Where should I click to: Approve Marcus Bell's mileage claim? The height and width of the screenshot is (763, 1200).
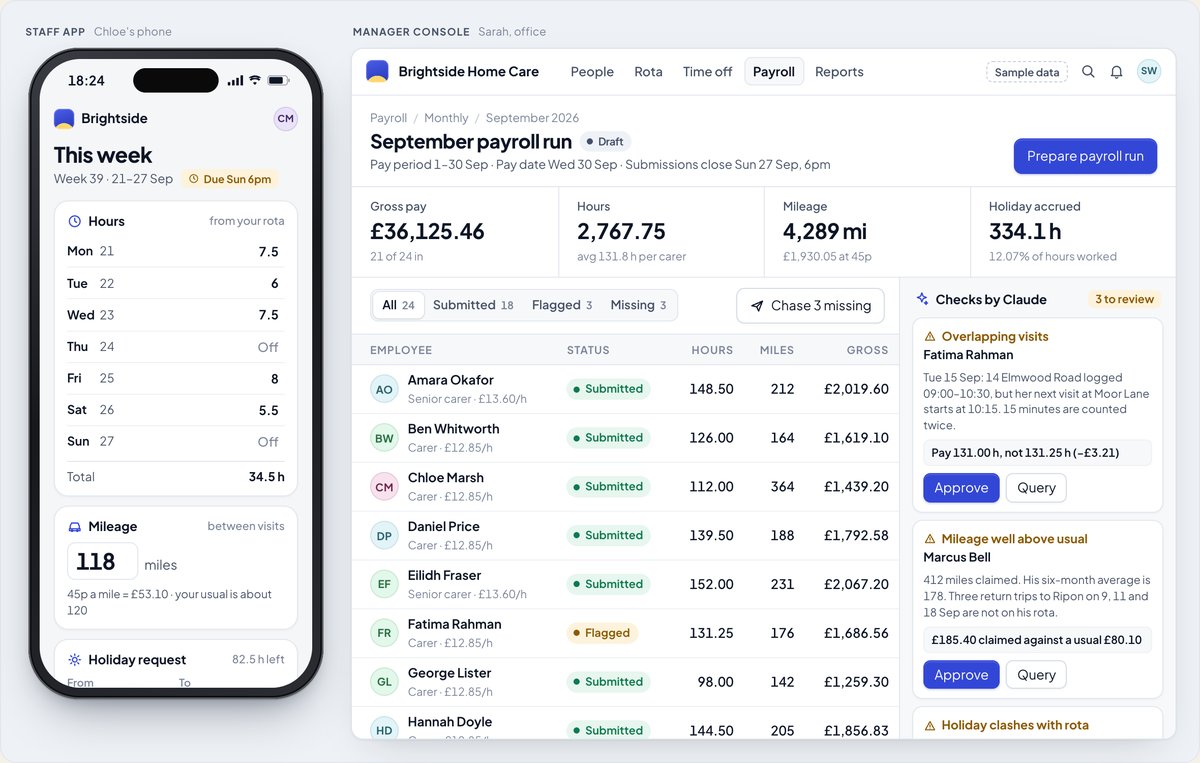(x=961, y=675)
